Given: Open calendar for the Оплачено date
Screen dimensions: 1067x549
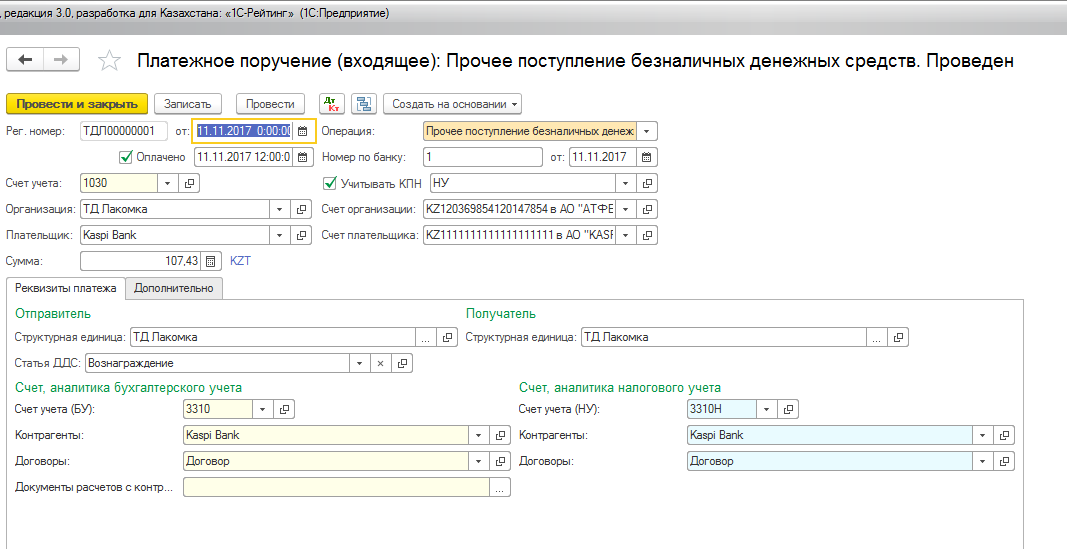Looking at the screenshot, I should (303, 157).
